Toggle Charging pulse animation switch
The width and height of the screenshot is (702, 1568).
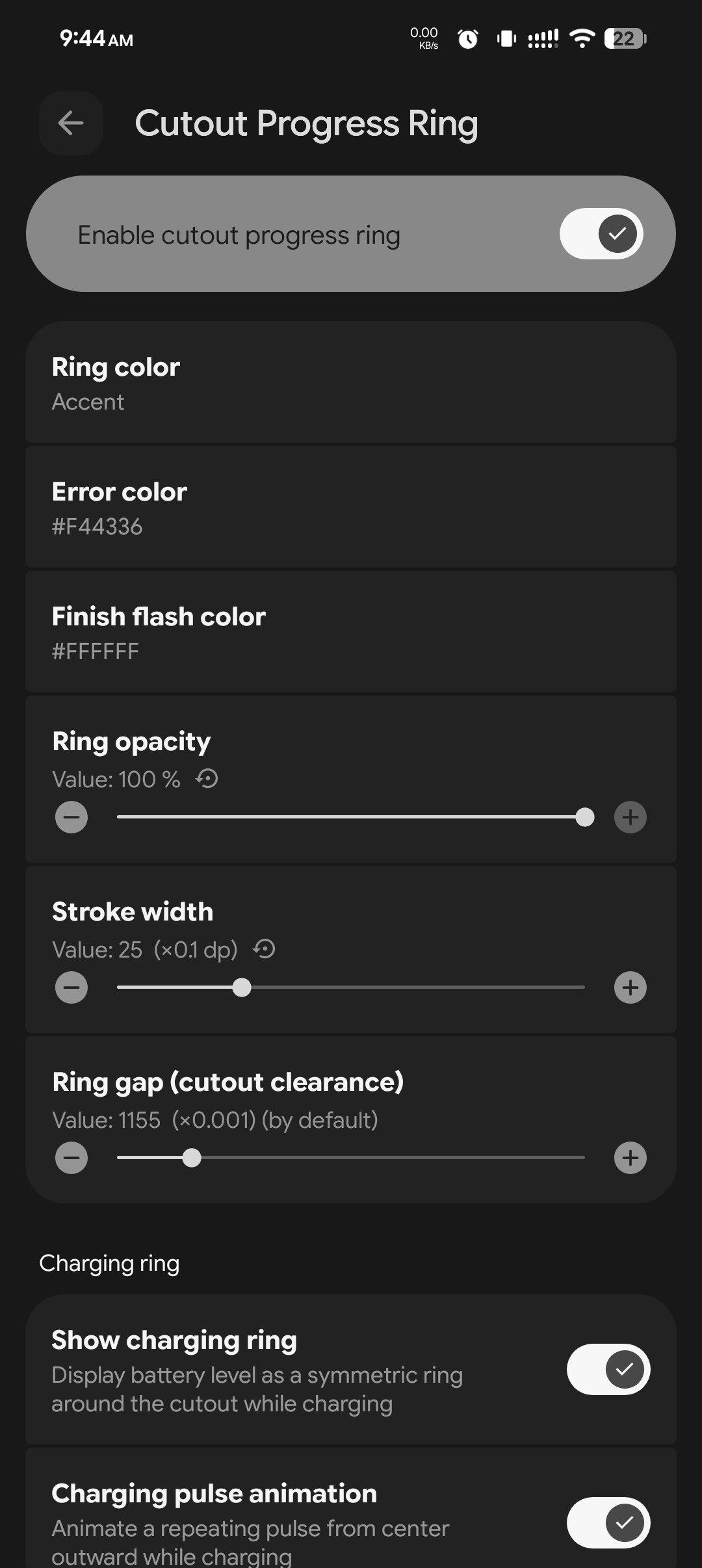(x=608, y=1522)
